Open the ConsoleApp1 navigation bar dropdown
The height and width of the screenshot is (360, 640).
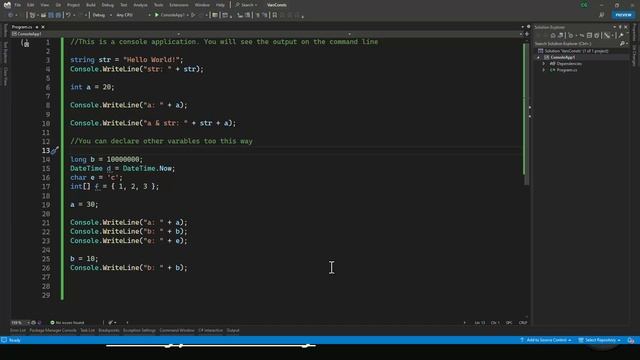tap(96, 34)
